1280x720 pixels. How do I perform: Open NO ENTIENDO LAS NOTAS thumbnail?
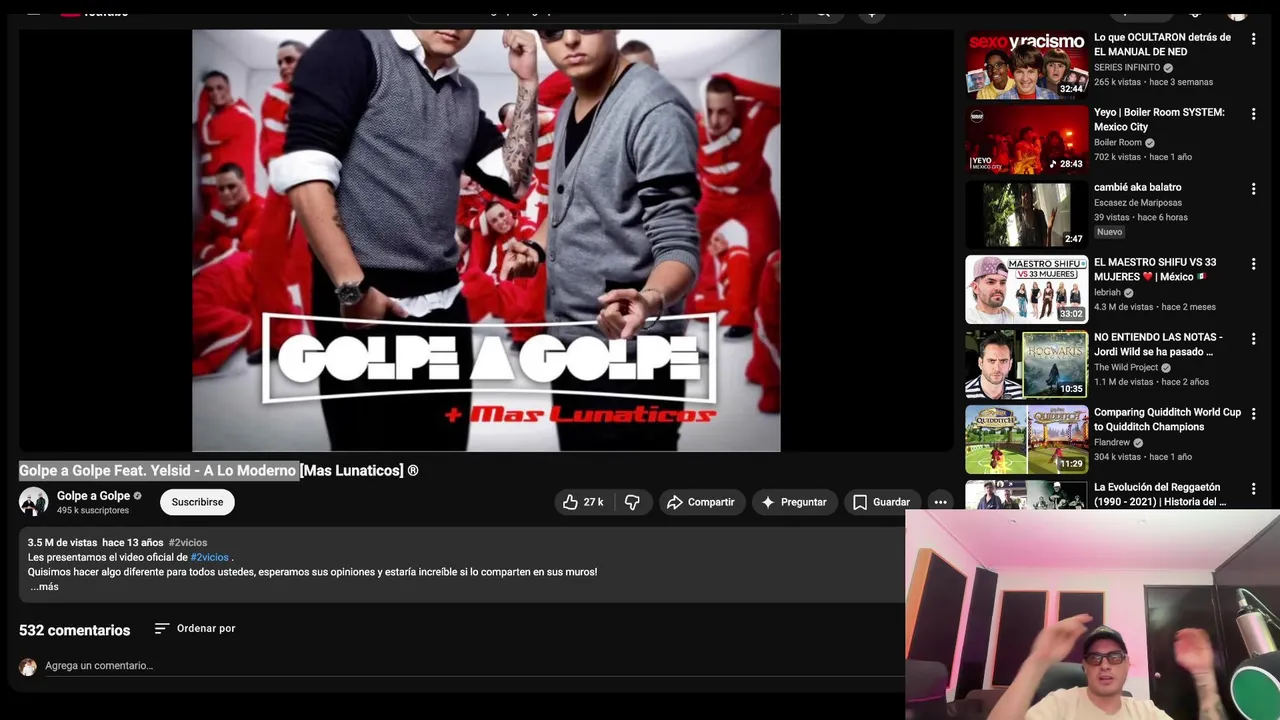point(1026,365)
